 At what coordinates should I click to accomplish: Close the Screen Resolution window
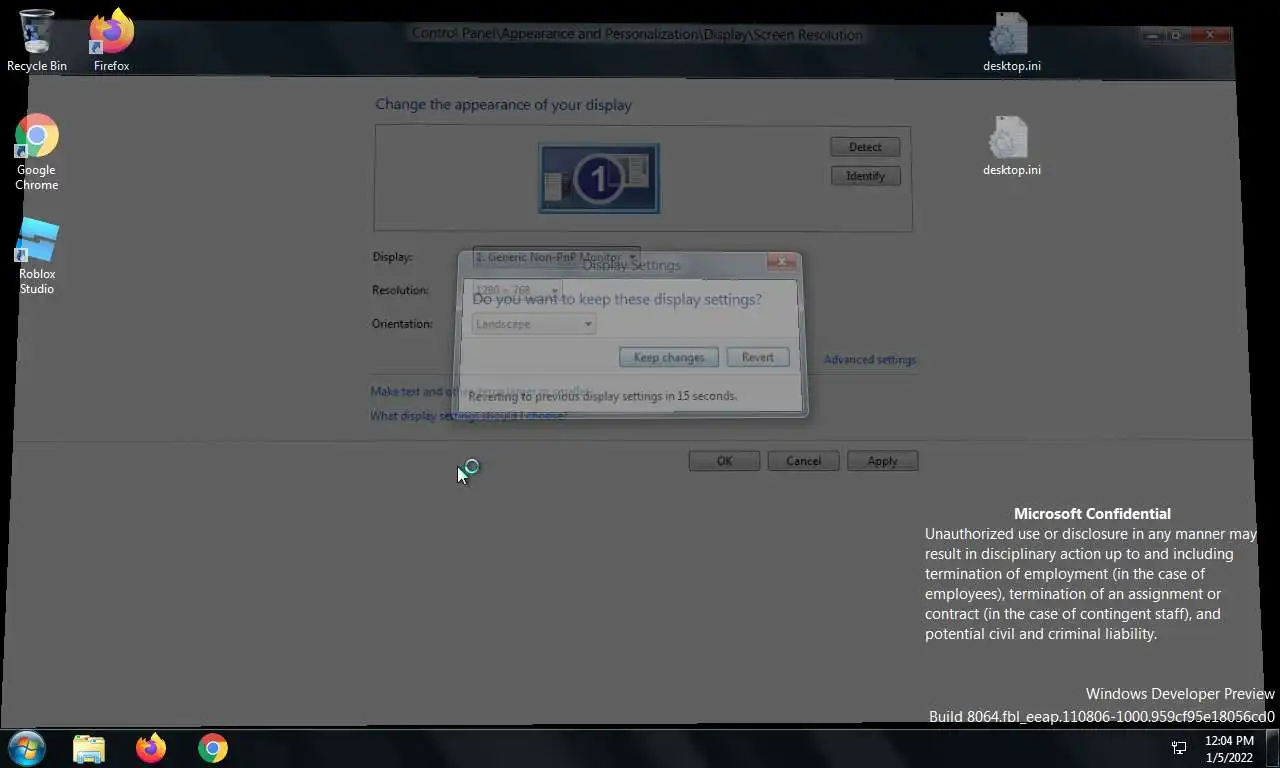tap(1210, 35)
